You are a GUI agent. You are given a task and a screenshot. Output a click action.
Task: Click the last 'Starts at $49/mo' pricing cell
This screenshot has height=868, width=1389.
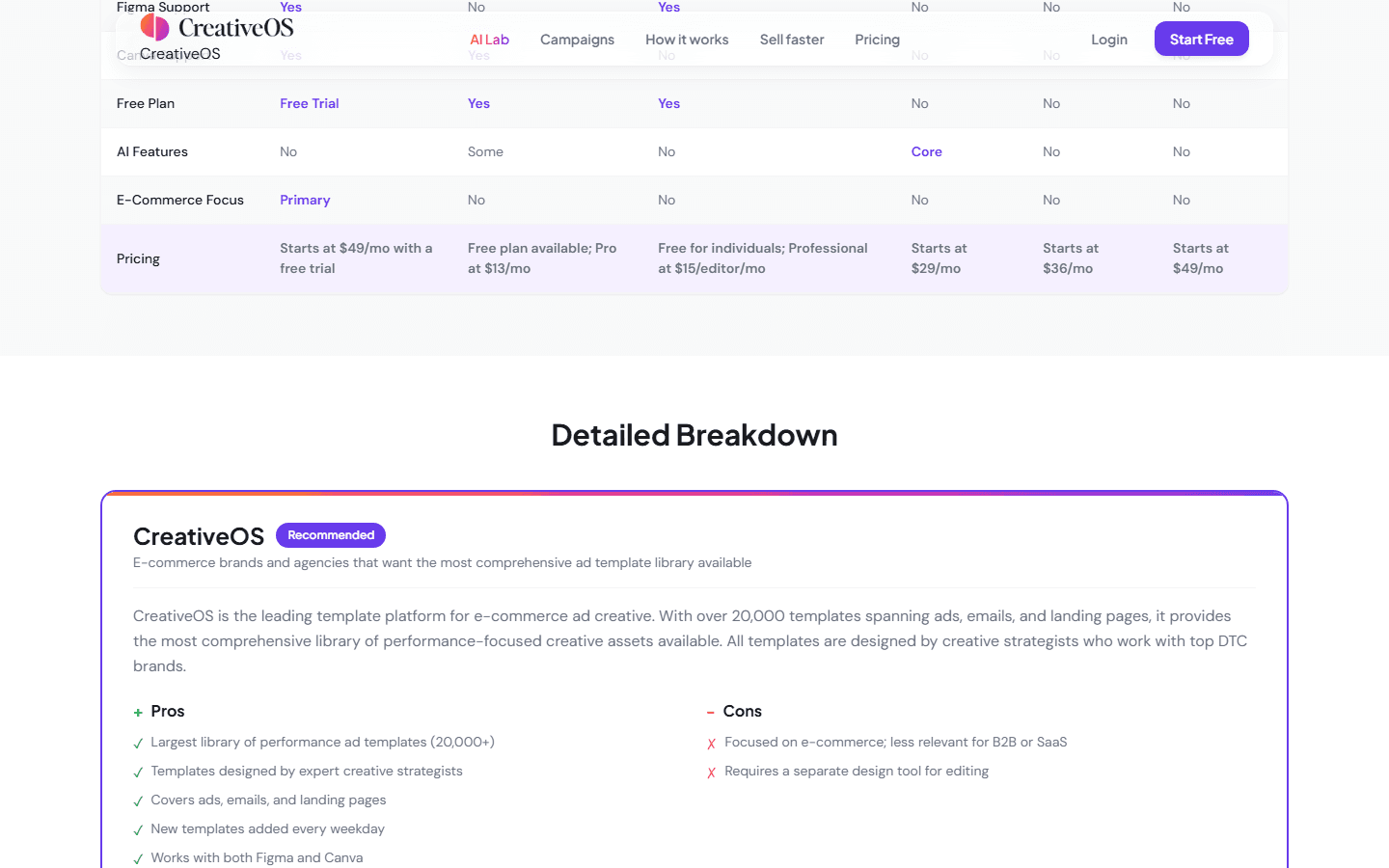[x=1201, y=258]
